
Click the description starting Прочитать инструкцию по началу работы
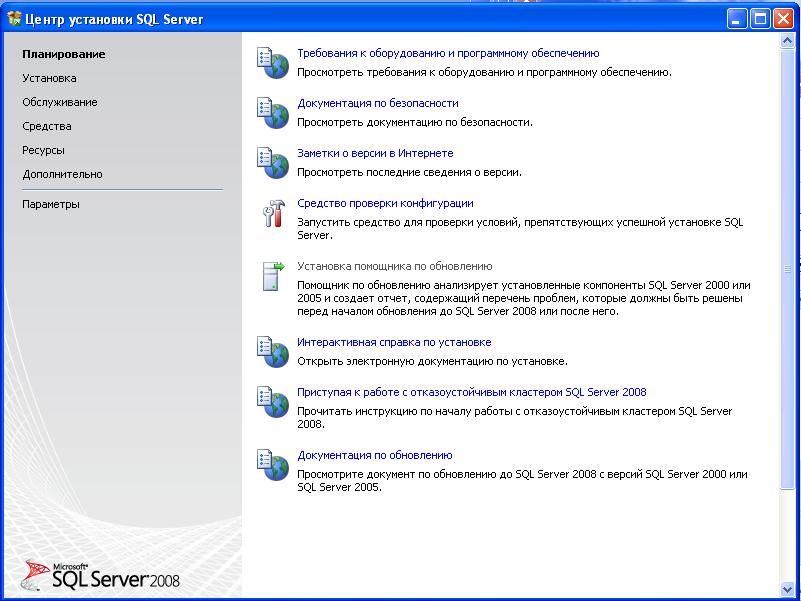point(514,418)
